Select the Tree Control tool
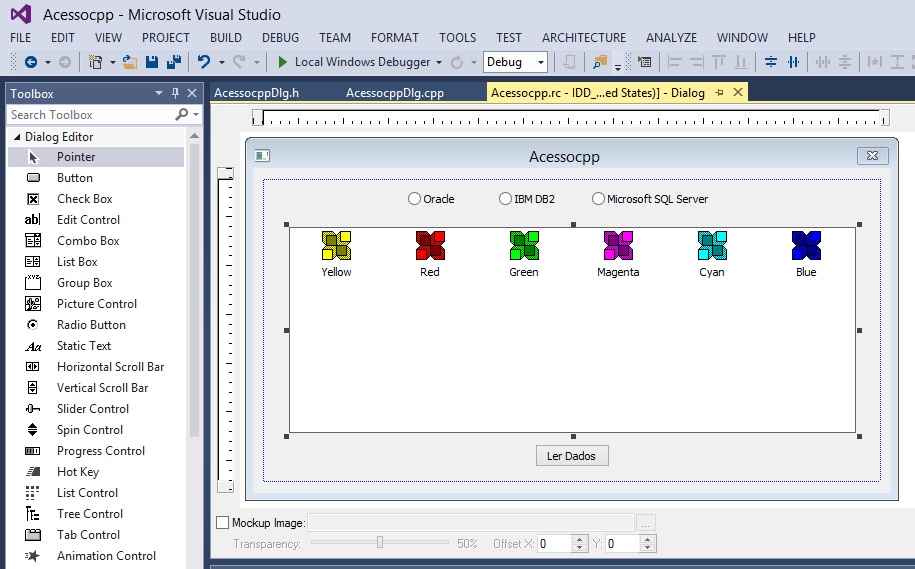This screenshot has width=915, height=569. pyautogui.click(x=87, y=514)
